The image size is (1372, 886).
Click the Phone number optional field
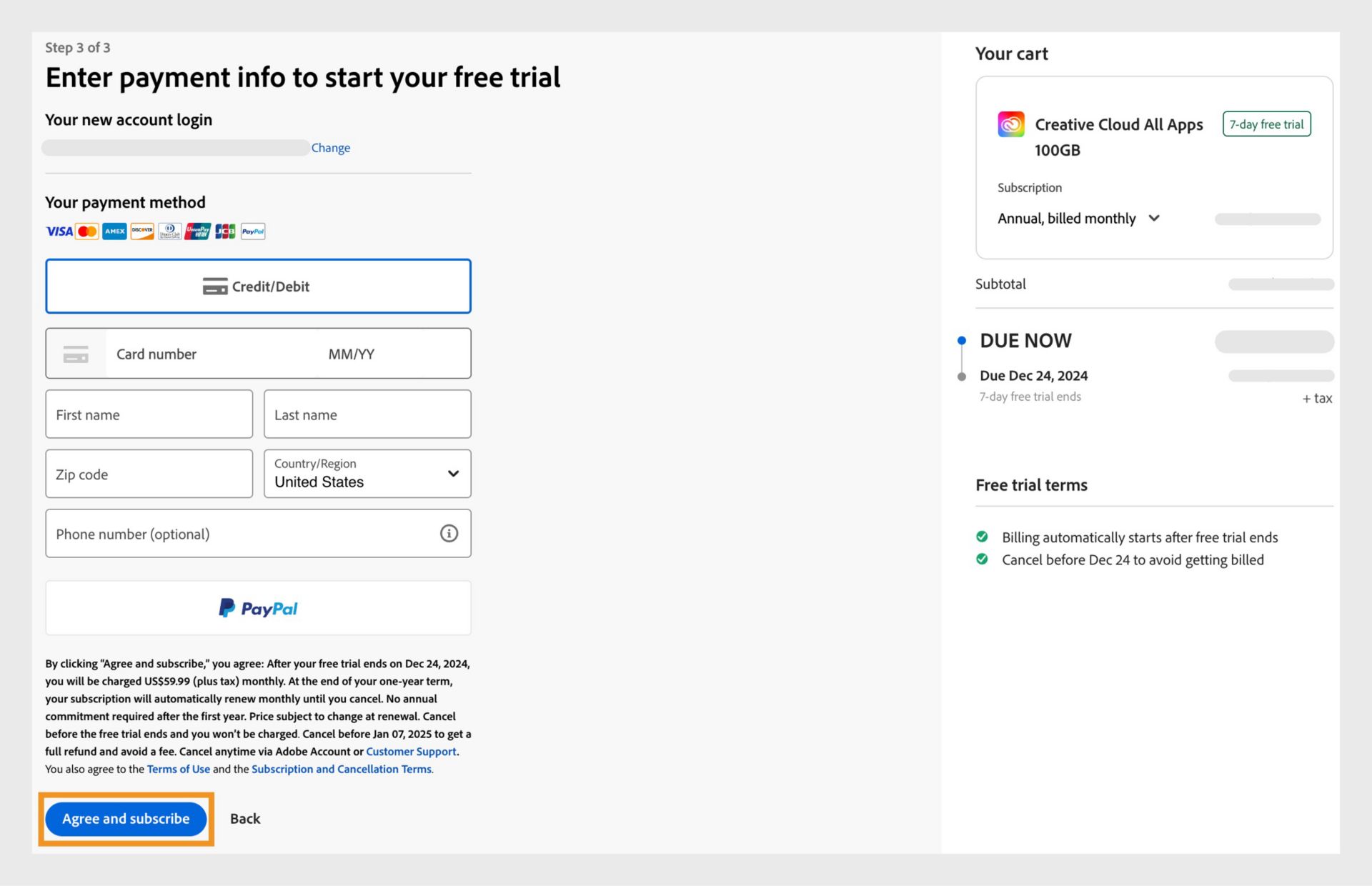[x=258, y=533]
